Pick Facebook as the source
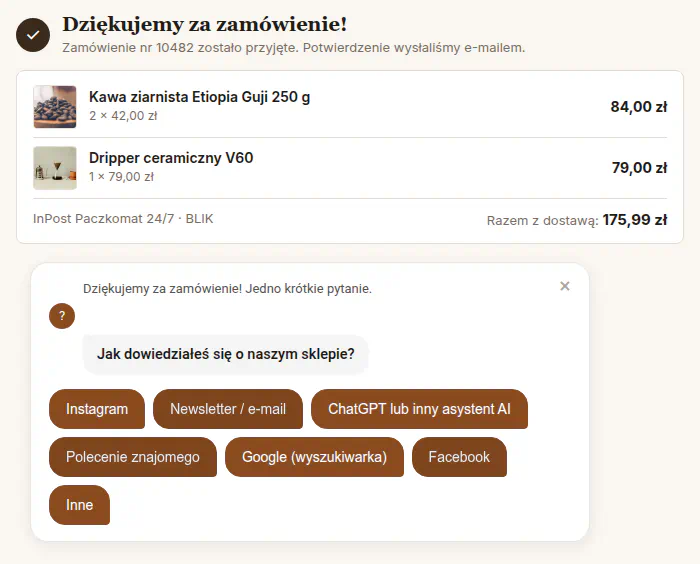700x564 pixels. (459, 457)
